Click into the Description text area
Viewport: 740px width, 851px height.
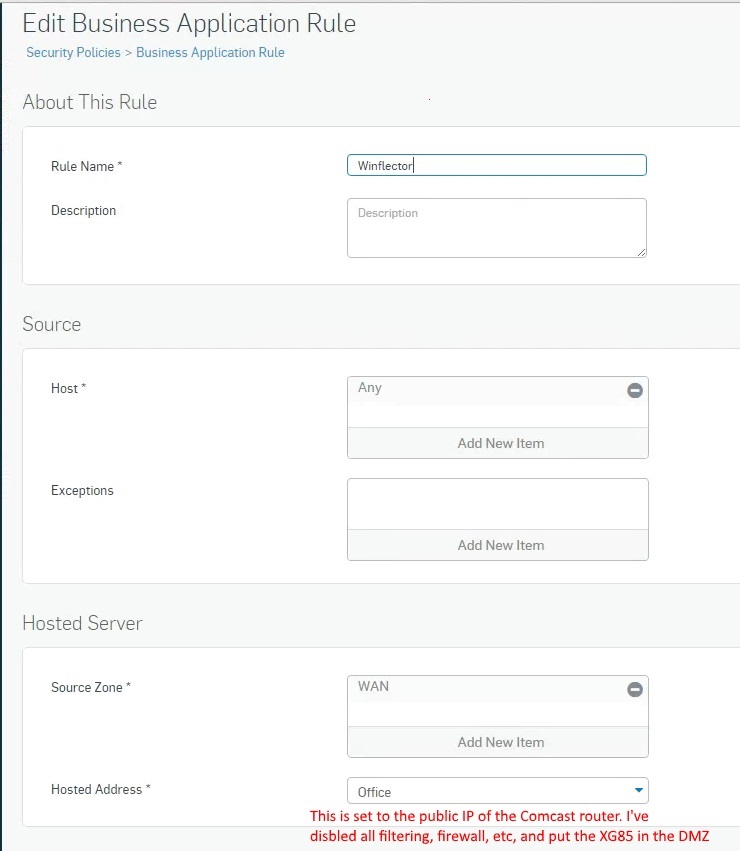click(497, 228)
